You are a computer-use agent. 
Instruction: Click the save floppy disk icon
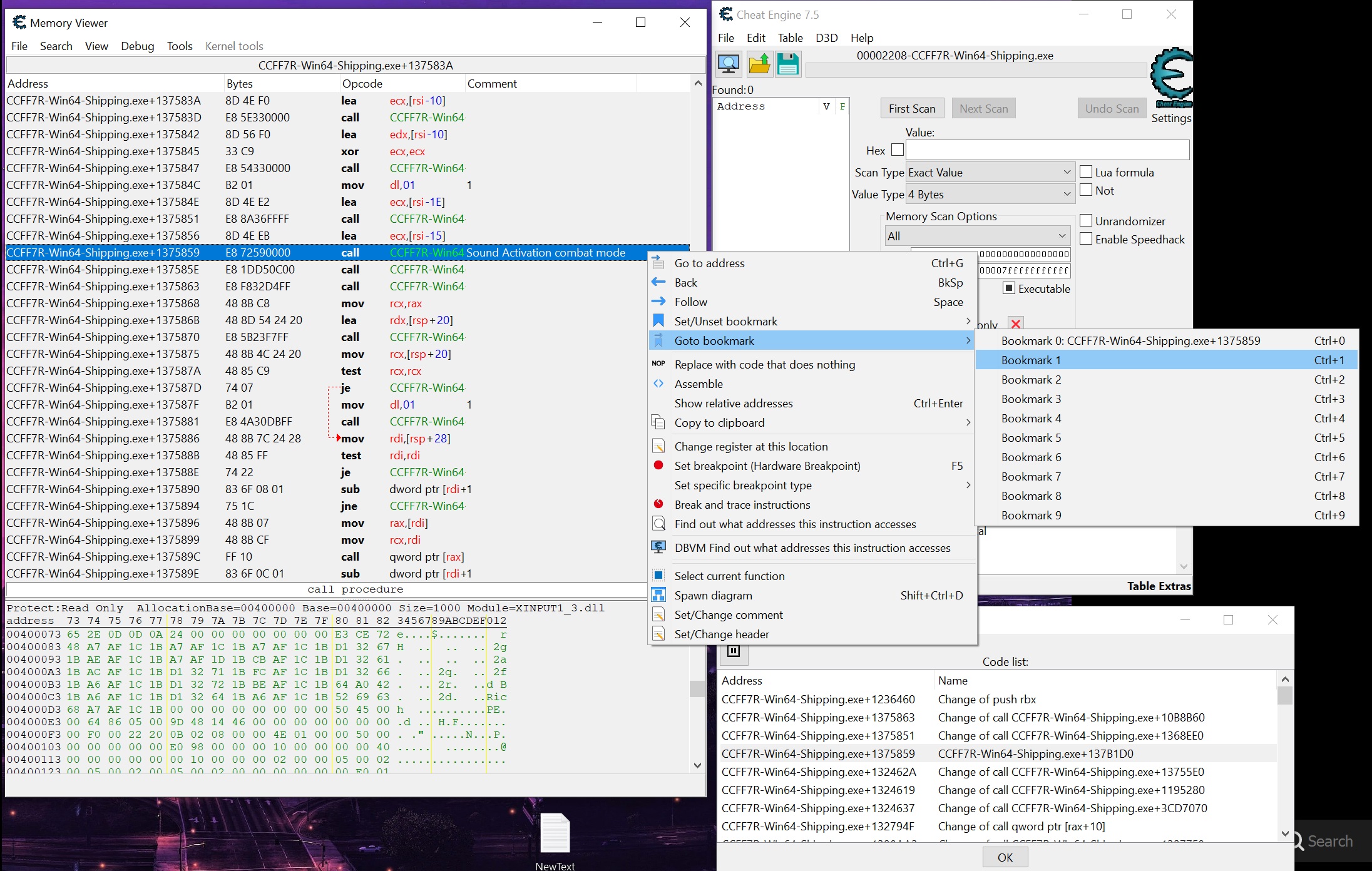click(788, 64)
